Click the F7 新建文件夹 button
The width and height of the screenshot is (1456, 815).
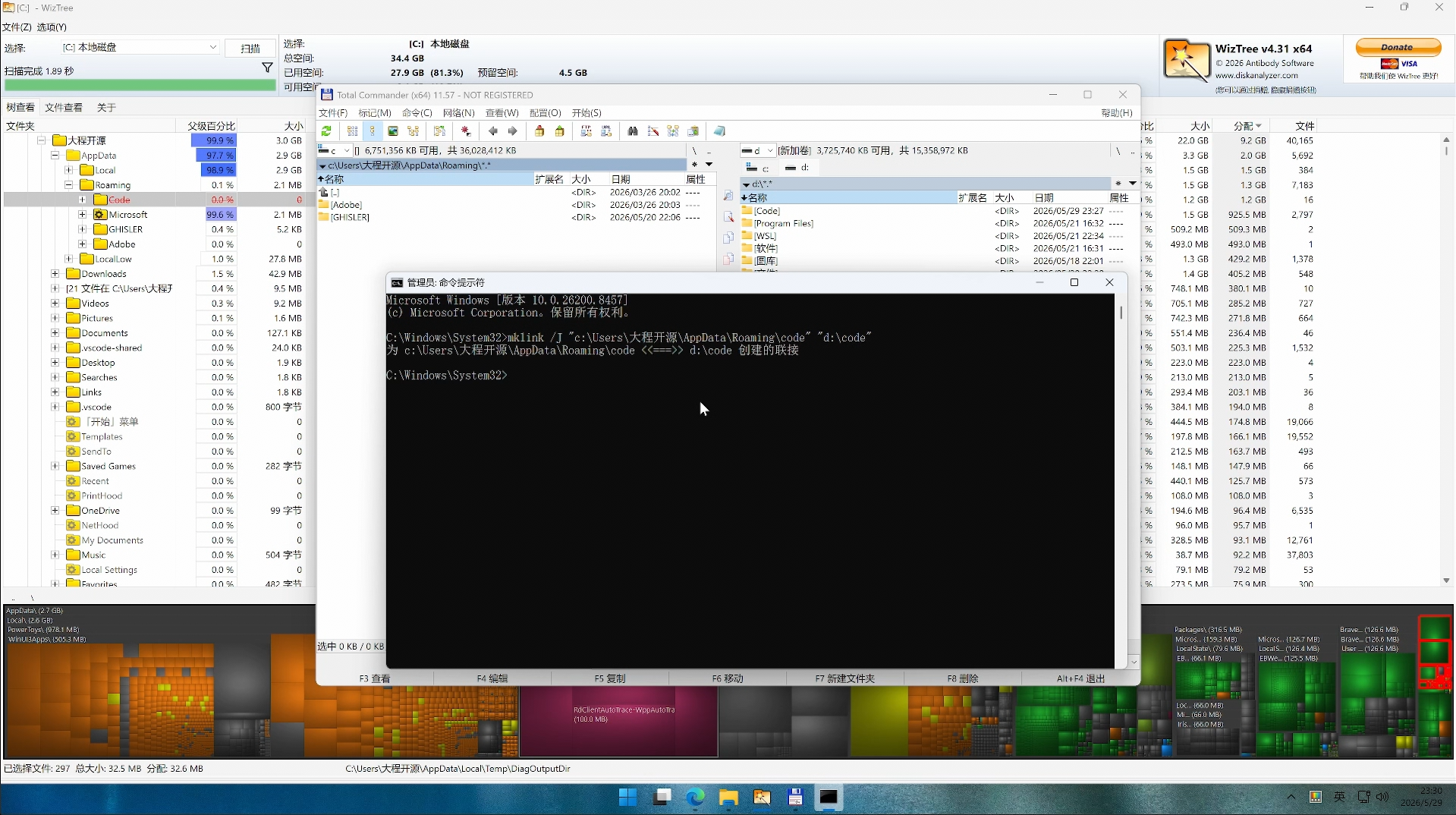pyautogui.click(x=845, y=678)
